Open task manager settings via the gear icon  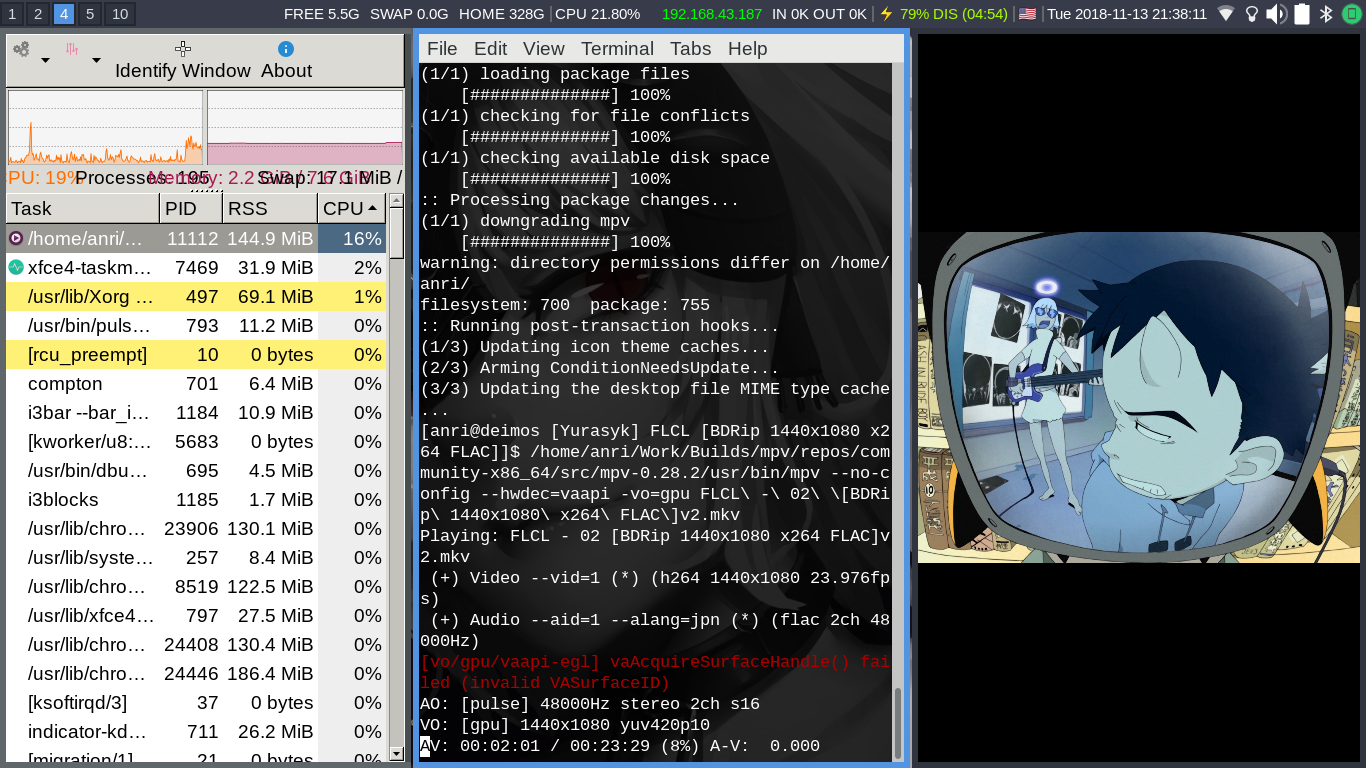tap(22, 48)
